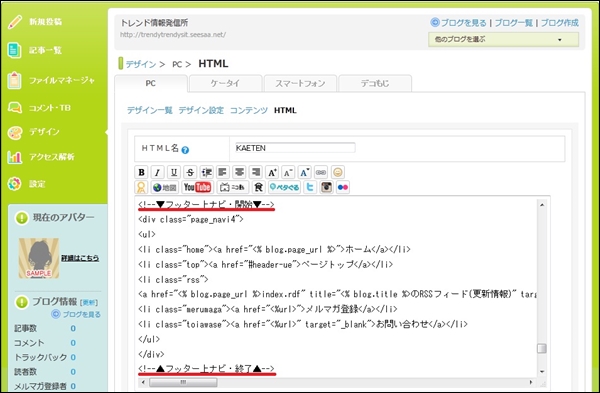Open the avatar 詳細はこちら link

tap(80, 258)
